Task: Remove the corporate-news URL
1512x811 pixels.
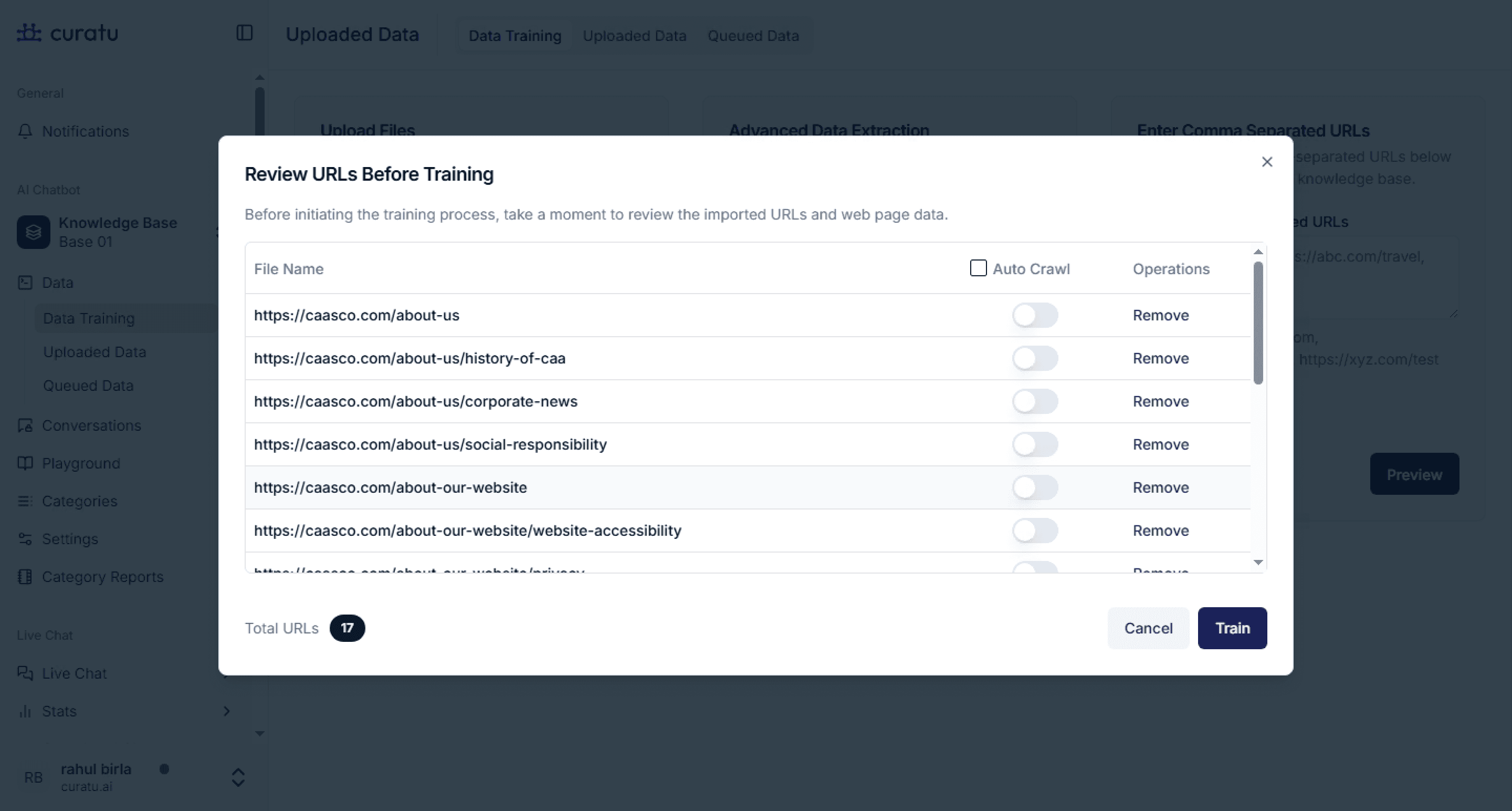Action: (x=1160, y=401)
